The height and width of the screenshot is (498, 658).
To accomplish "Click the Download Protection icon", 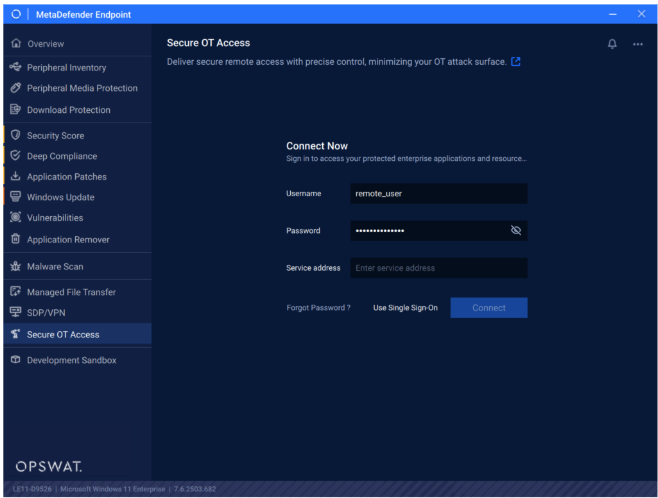I will click(x=16, y=110).
